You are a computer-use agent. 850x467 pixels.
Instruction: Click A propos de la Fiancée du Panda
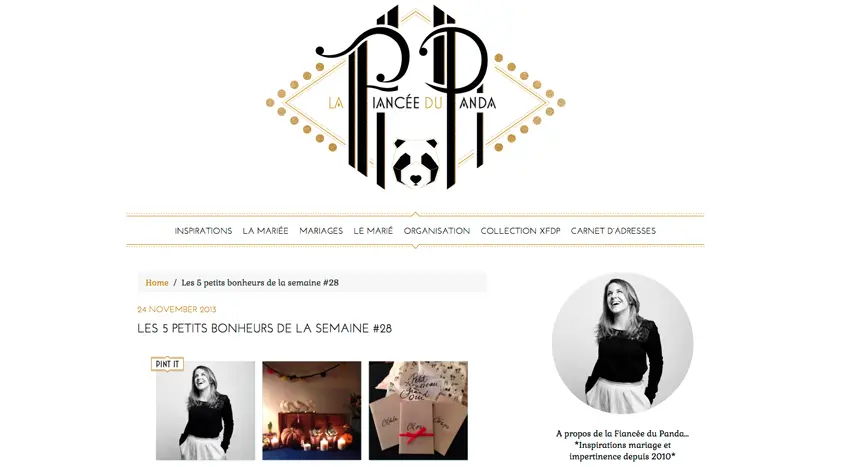click(x=622, y=433)
